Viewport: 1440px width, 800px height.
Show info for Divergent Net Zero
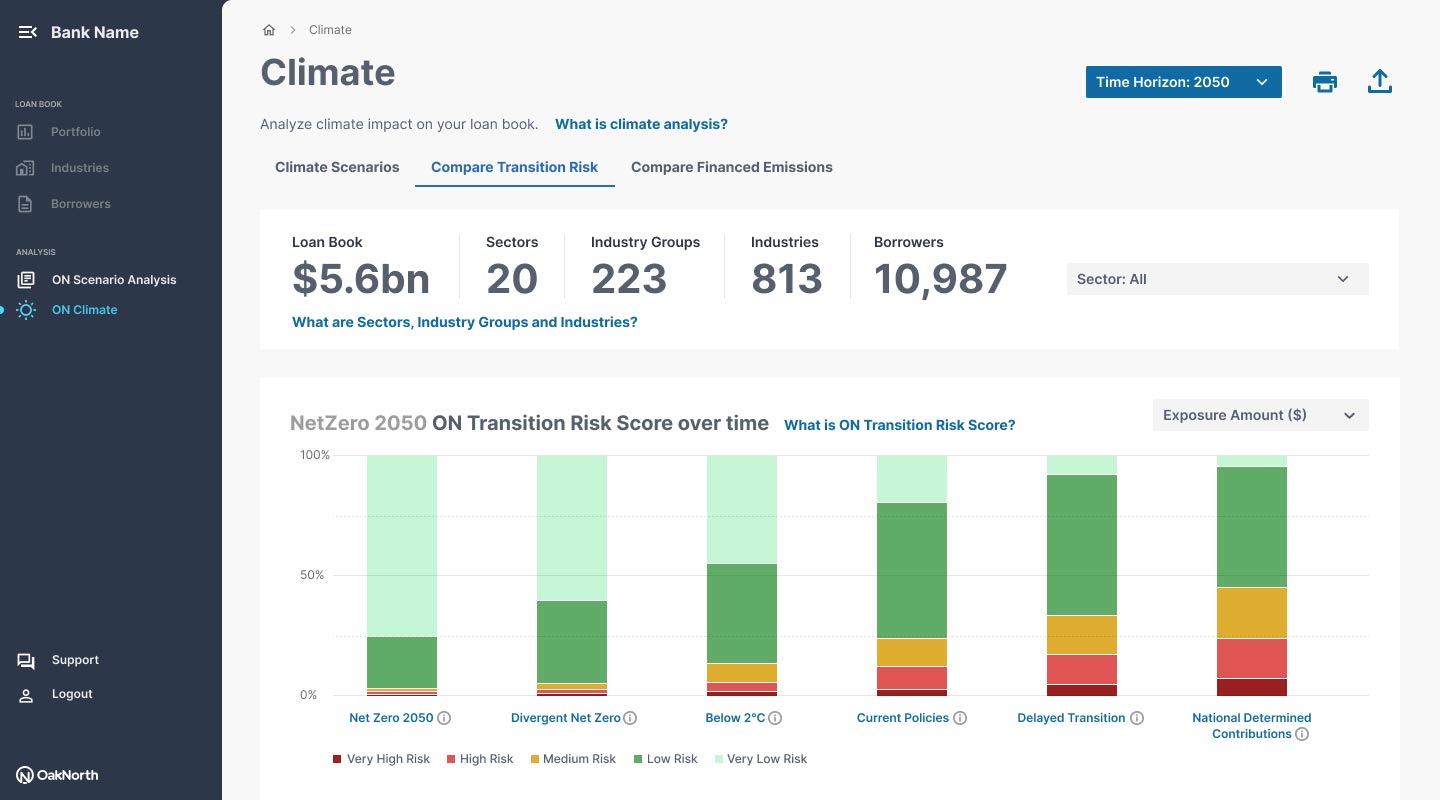point(630,718)
